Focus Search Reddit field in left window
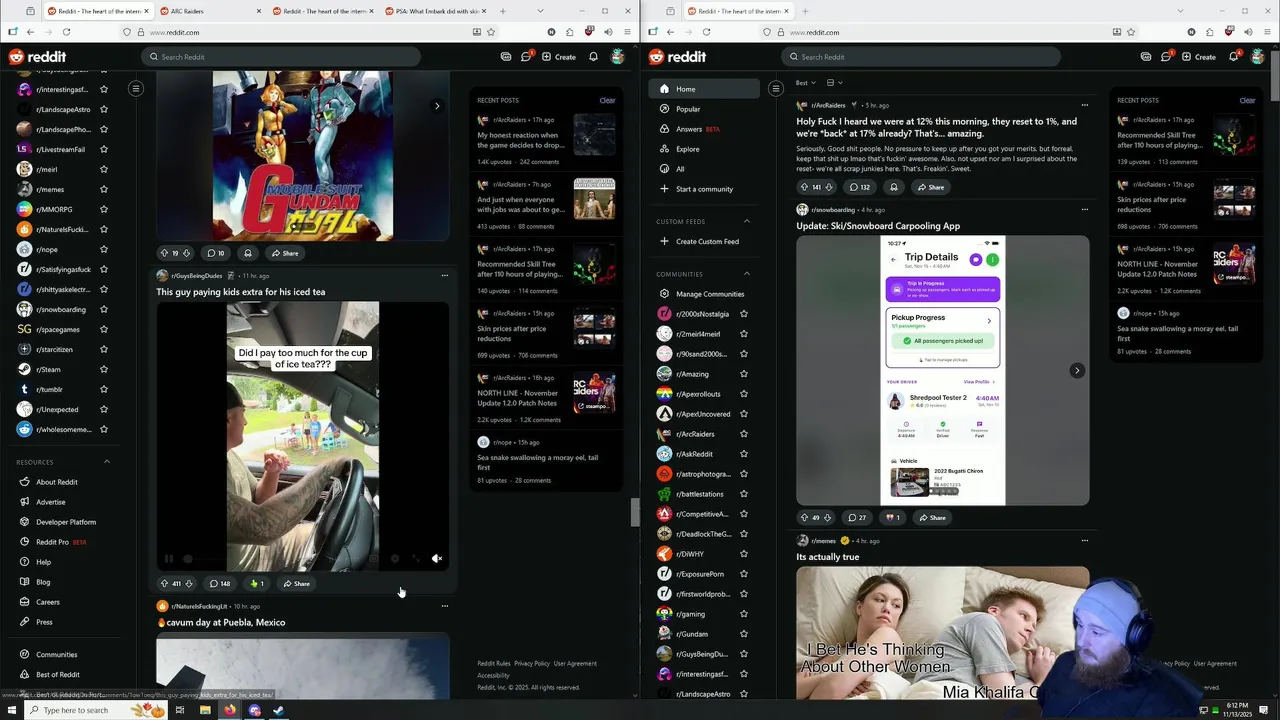Image resolution: width=1280 pixels, height=720 pixels. (281, 57)
